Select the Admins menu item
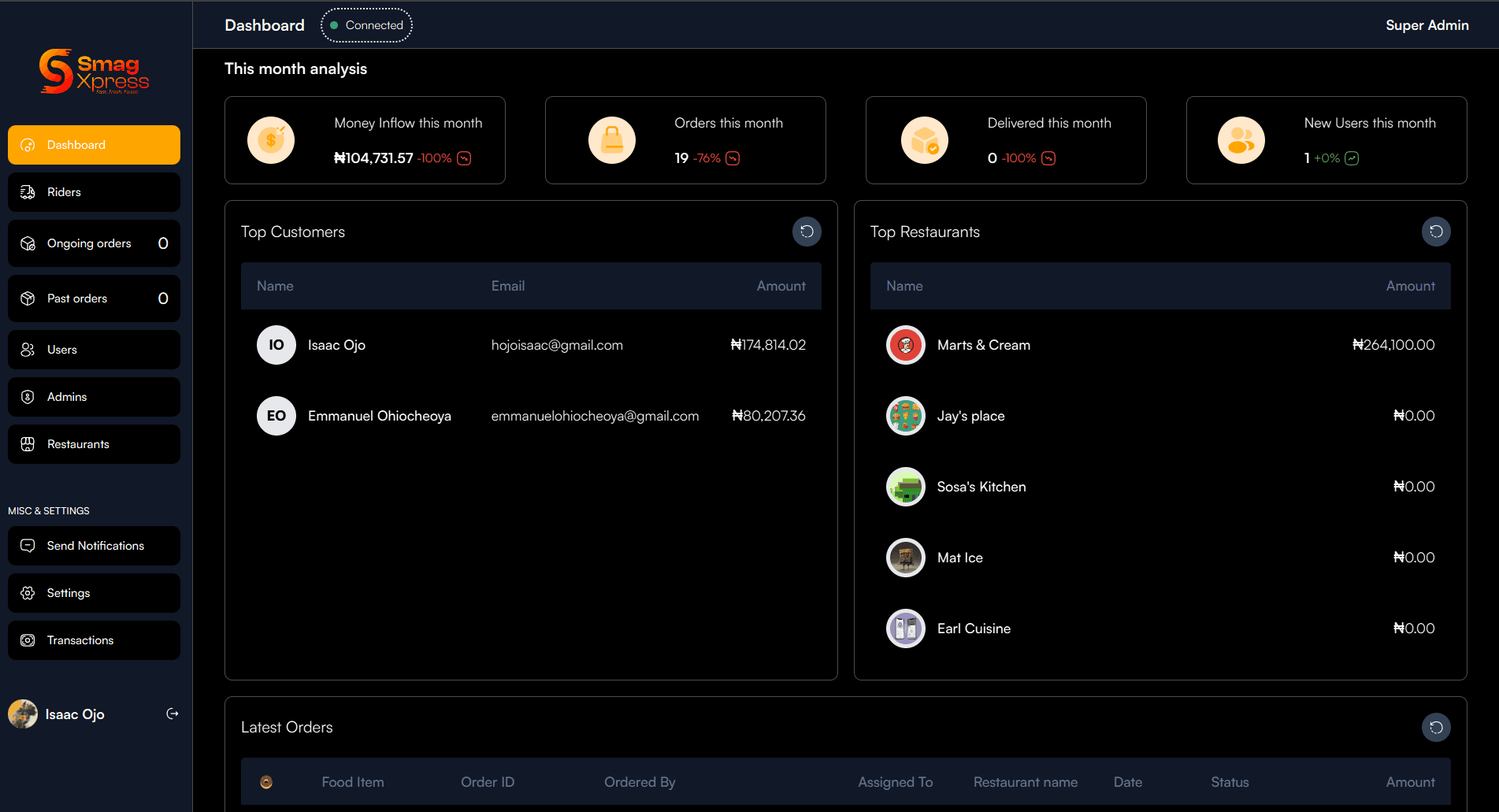 [x=93, y=396]
